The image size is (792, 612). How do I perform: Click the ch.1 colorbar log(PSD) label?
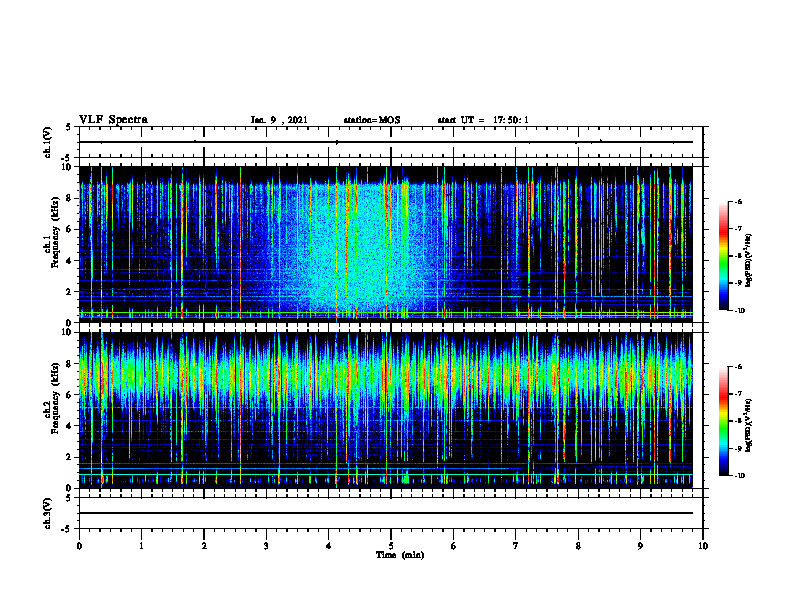click(x=749, y=260)
